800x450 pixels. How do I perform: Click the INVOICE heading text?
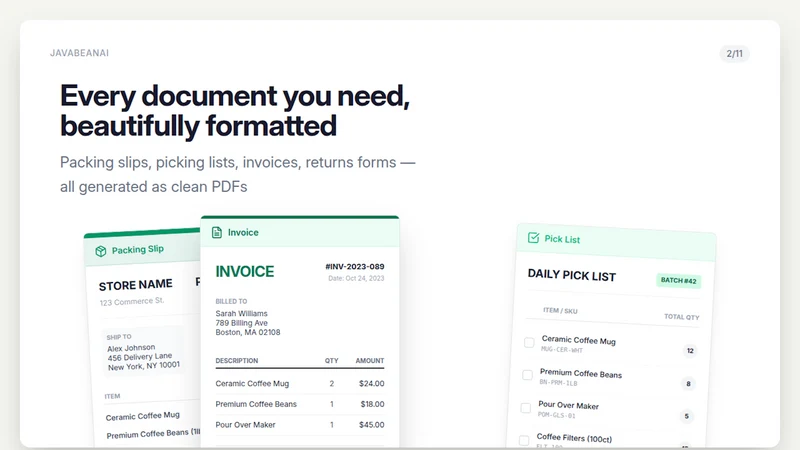coord(245,271)
